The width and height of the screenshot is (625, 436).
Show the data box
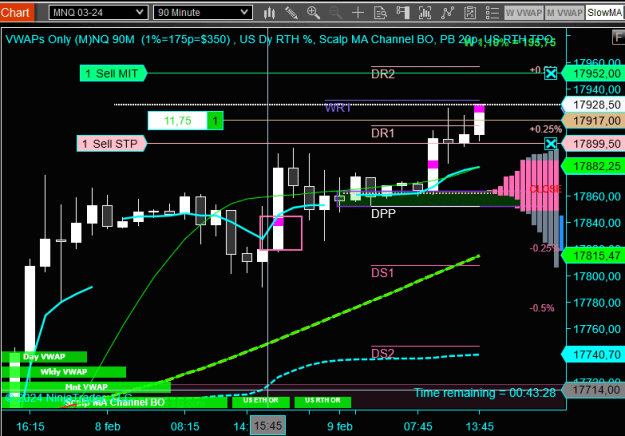[380, 13]
